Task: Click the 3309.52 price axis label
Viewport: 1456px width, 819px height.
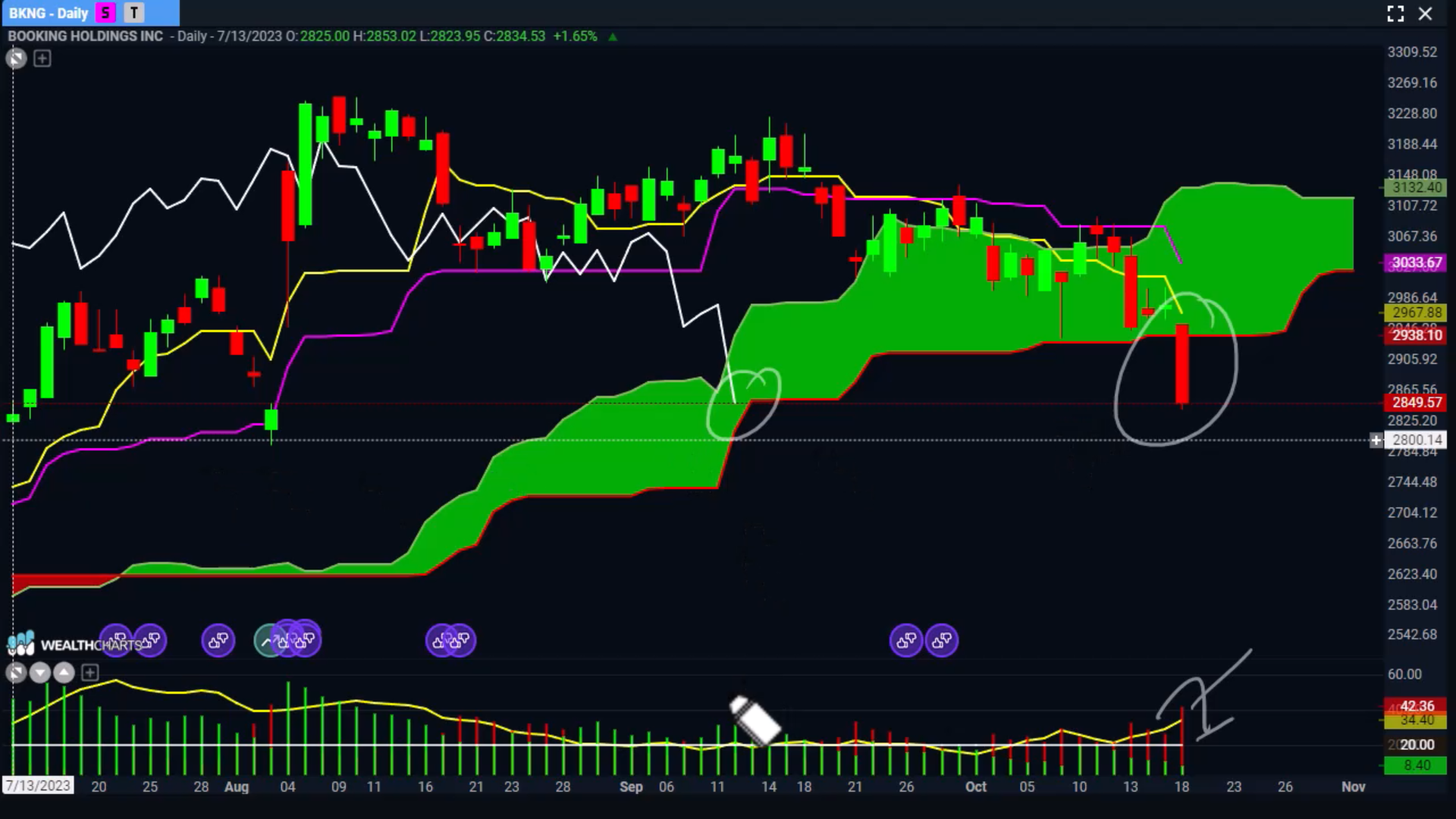Action: [1412, 52]
